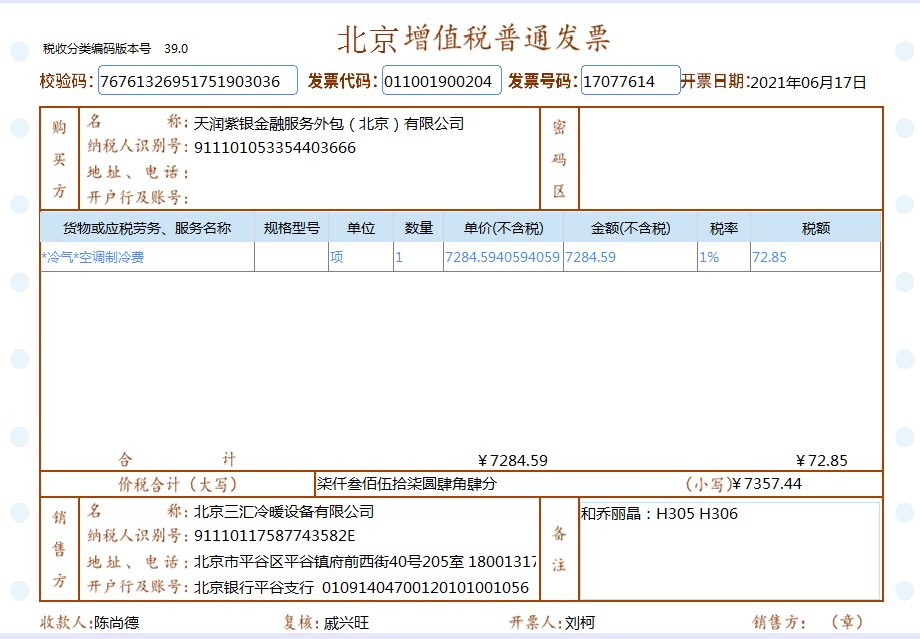This screenshot has height=639, width=920.
Task: Click the 备注 label
Action: pyautogui.click(x=559, y=549)
